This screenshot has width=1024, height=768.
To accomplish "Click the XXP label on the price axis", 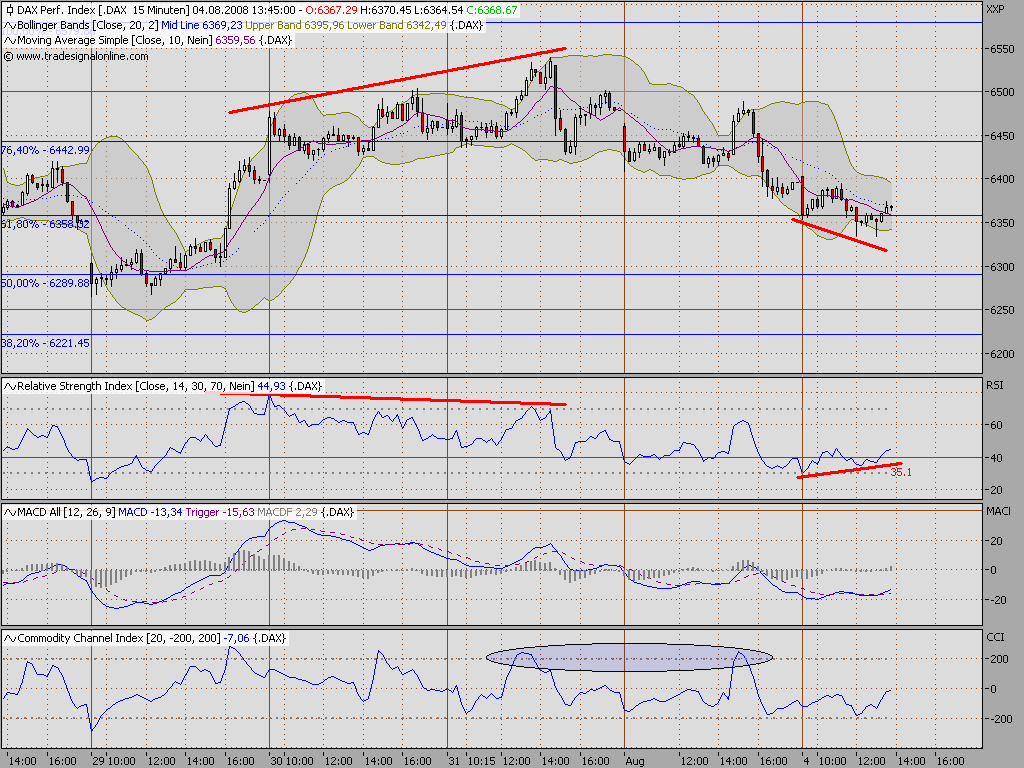I will coord(995,9).
